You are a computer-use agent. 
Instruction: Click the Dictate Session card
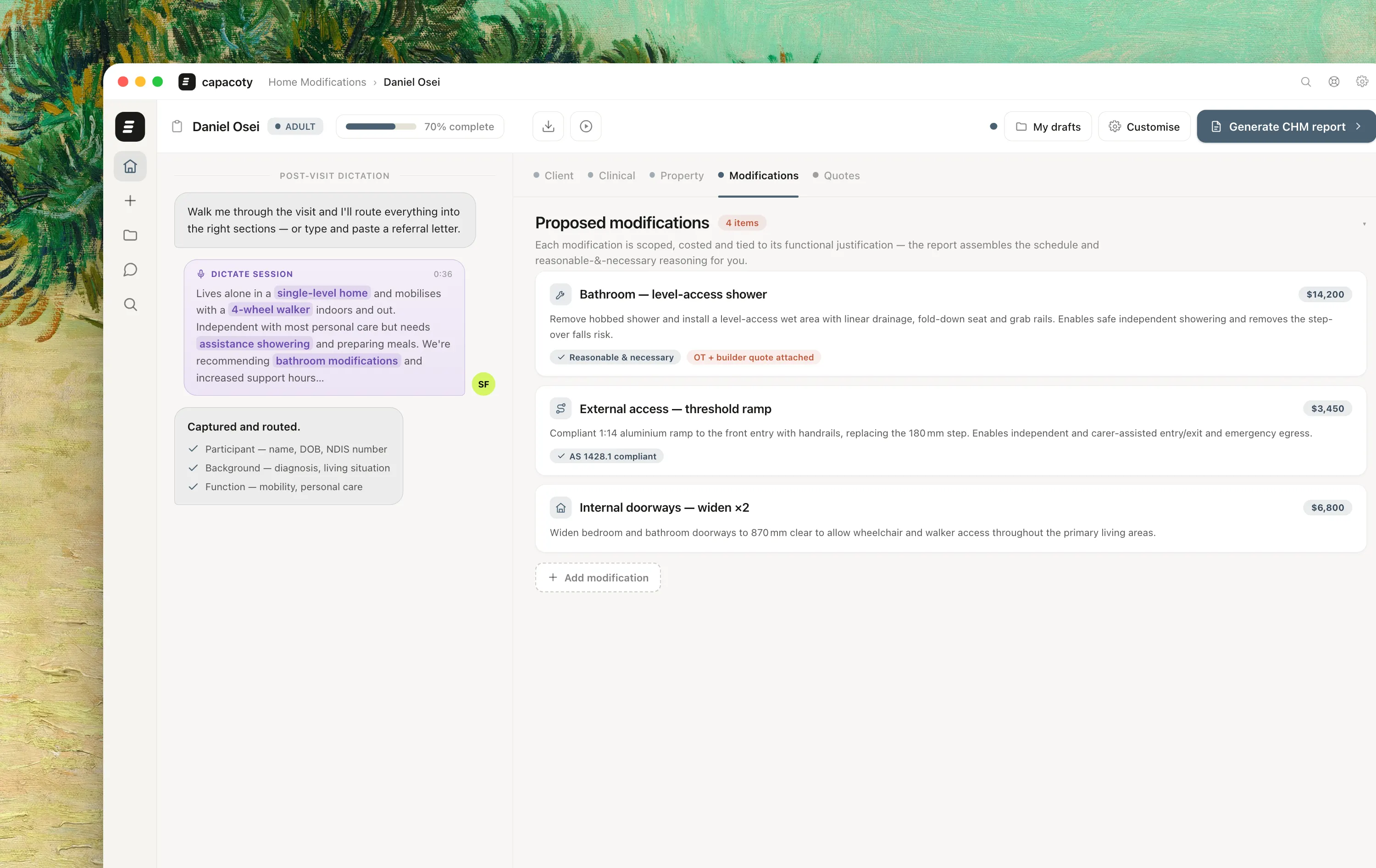324,327
